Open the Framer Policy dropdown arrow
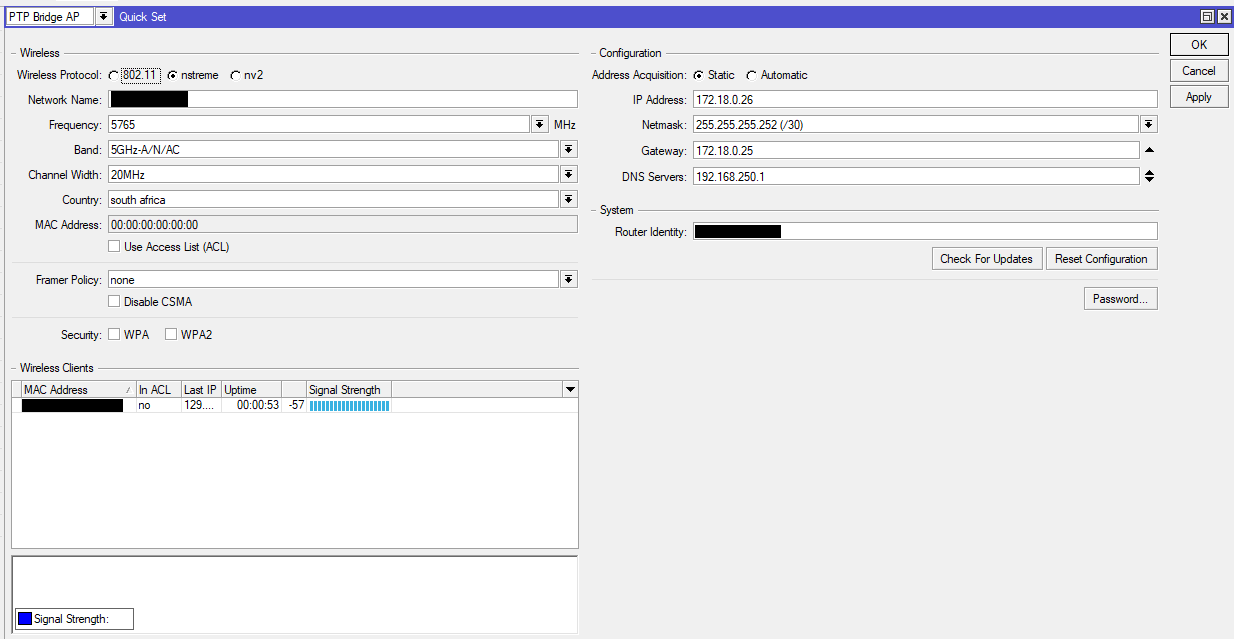This screenshot has height=639, width=1234. click(569, 279)
